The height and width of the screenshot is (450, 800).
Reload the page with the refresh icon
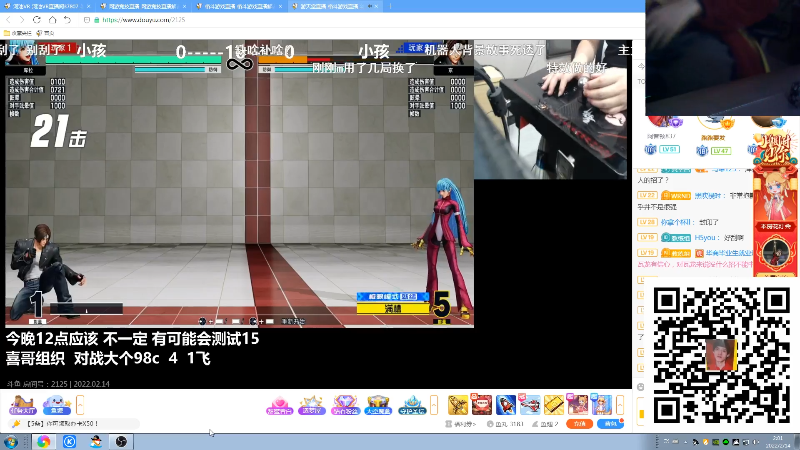37,20
